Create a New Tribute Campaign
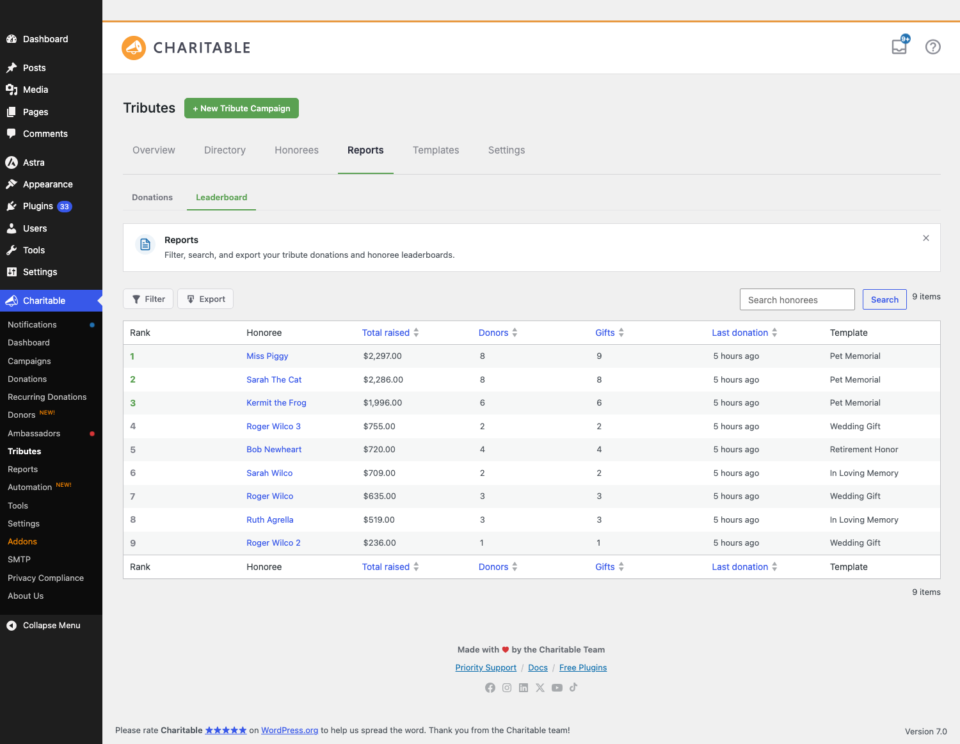 pos(241,108)
